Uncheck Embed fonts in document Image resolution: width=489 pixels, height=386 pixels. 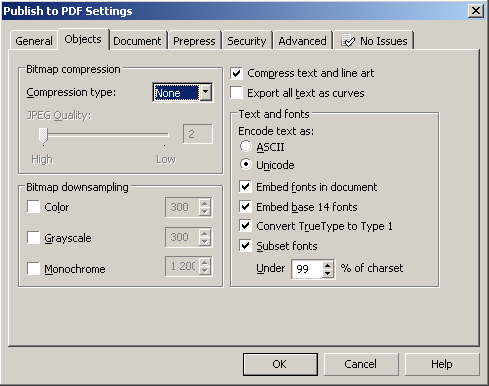[x=245, y=187]
